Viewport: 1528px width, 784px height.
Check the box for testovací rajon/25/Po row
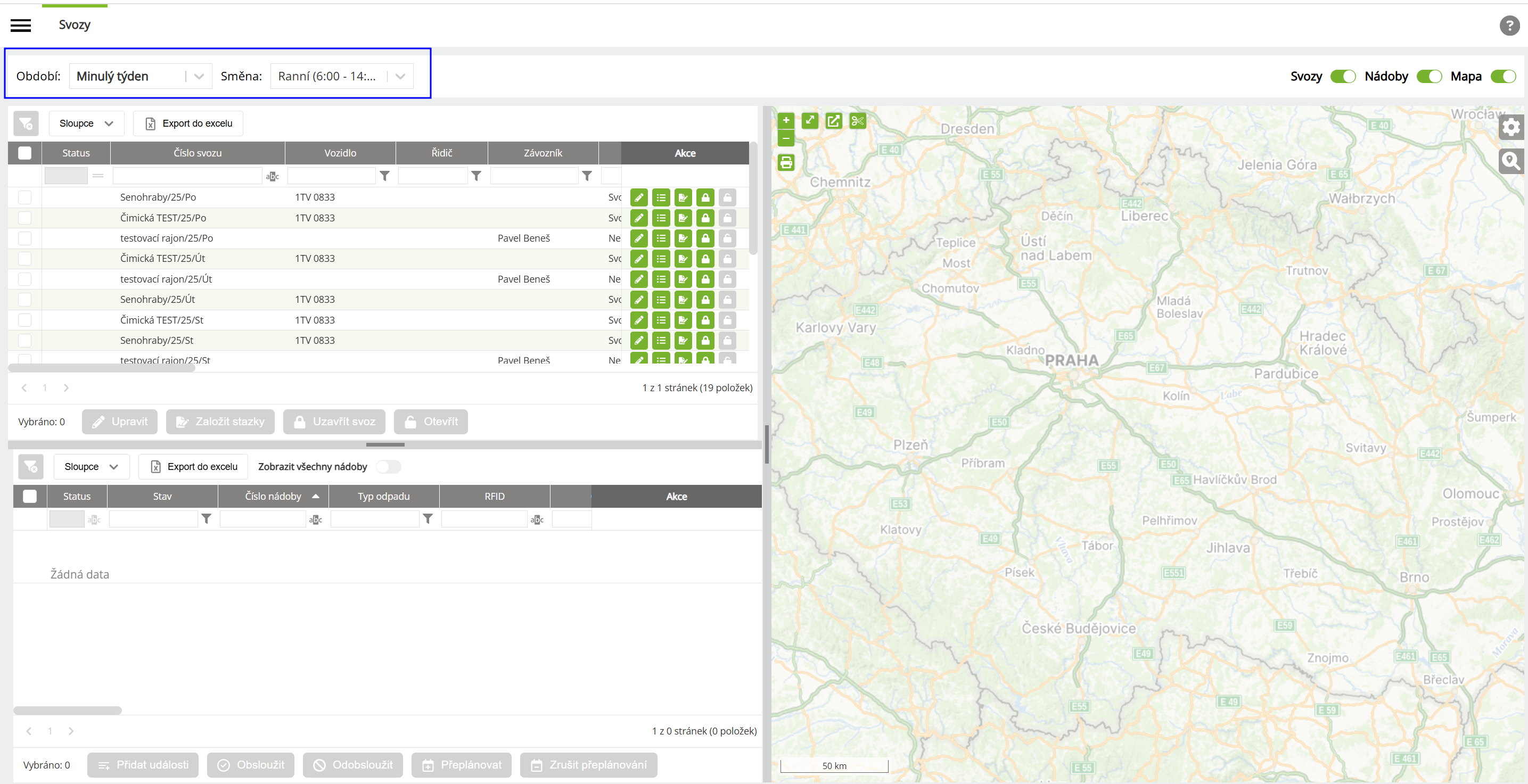pos(24,238)
